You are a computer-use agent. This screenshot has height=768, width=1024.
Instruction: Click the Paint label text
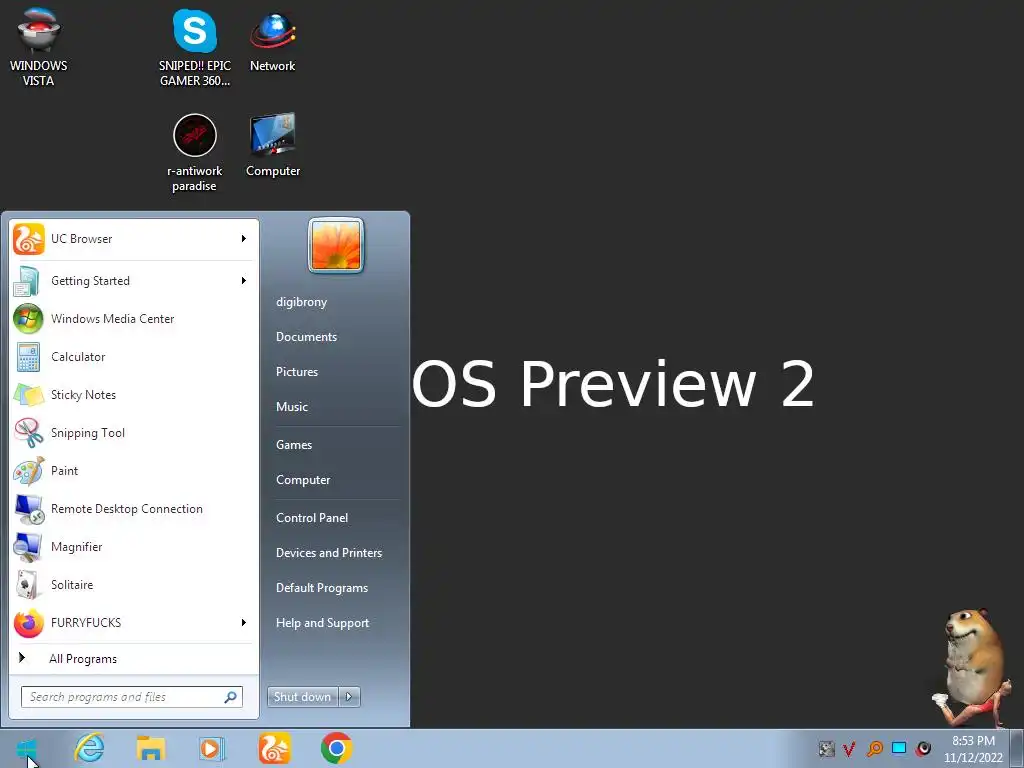tap(64, 470)
